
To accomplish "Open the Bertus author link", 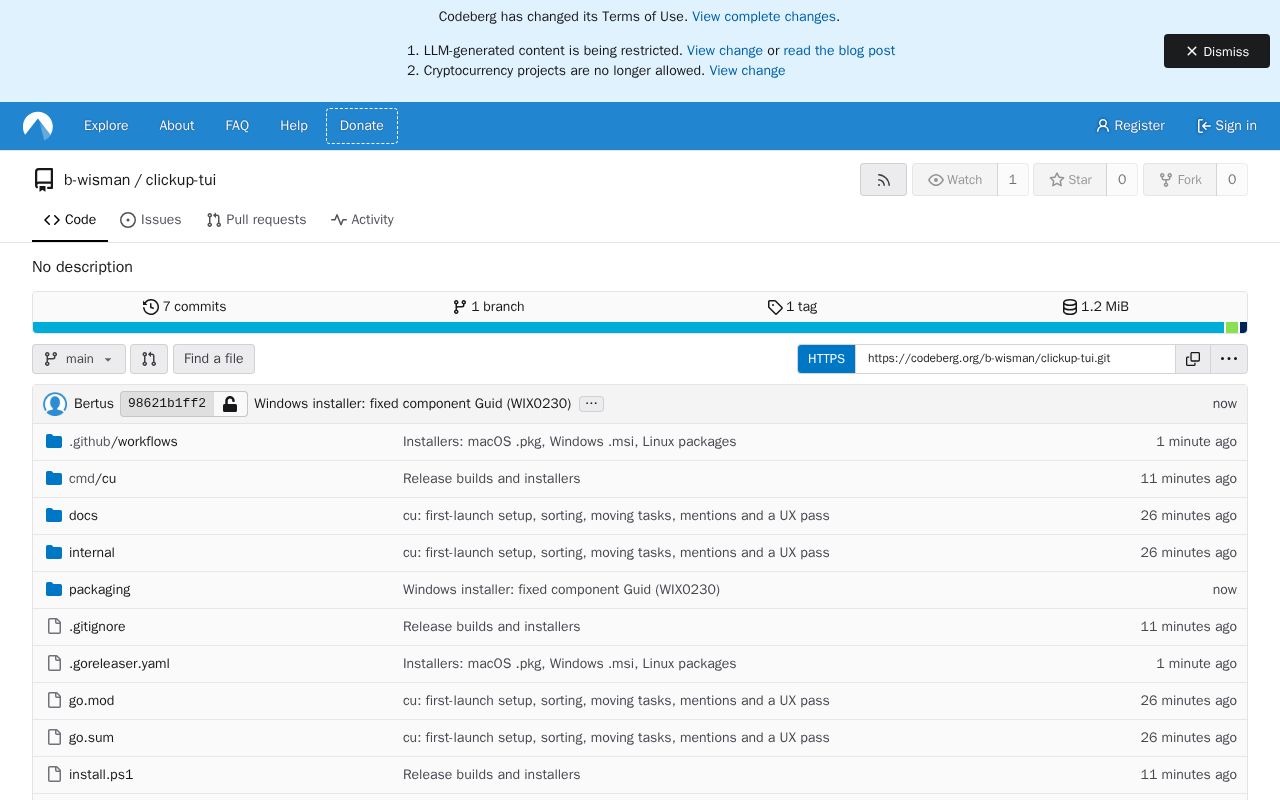I will [x=94, y=404].
